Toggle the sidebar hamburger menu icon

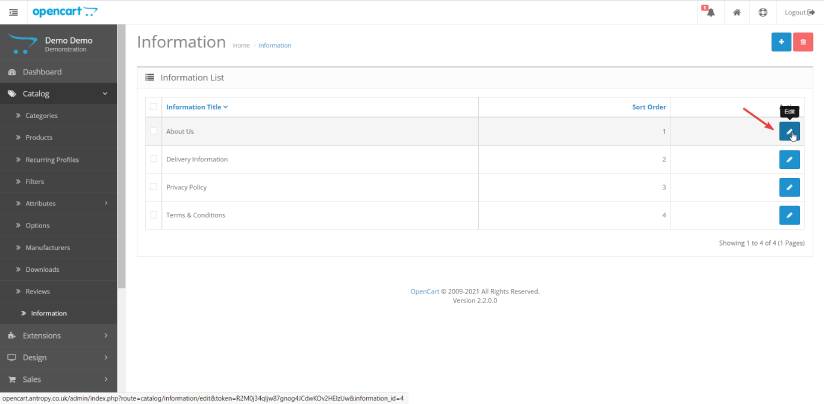13,12
